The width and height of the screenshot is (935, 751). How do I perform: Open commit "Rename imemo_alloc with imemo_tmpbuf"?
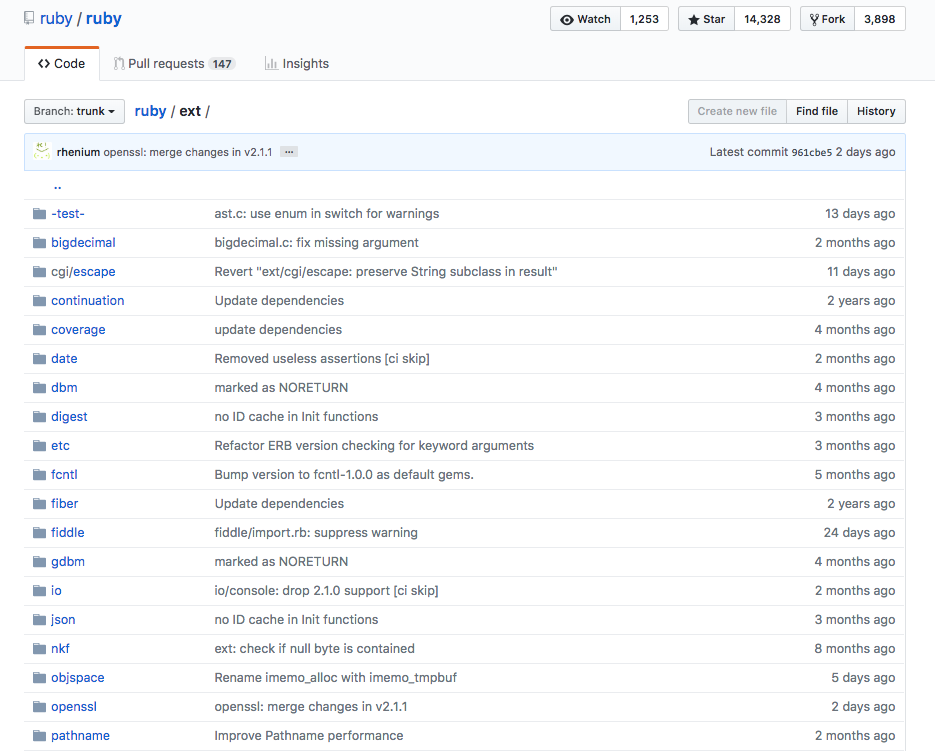point(336,678)
